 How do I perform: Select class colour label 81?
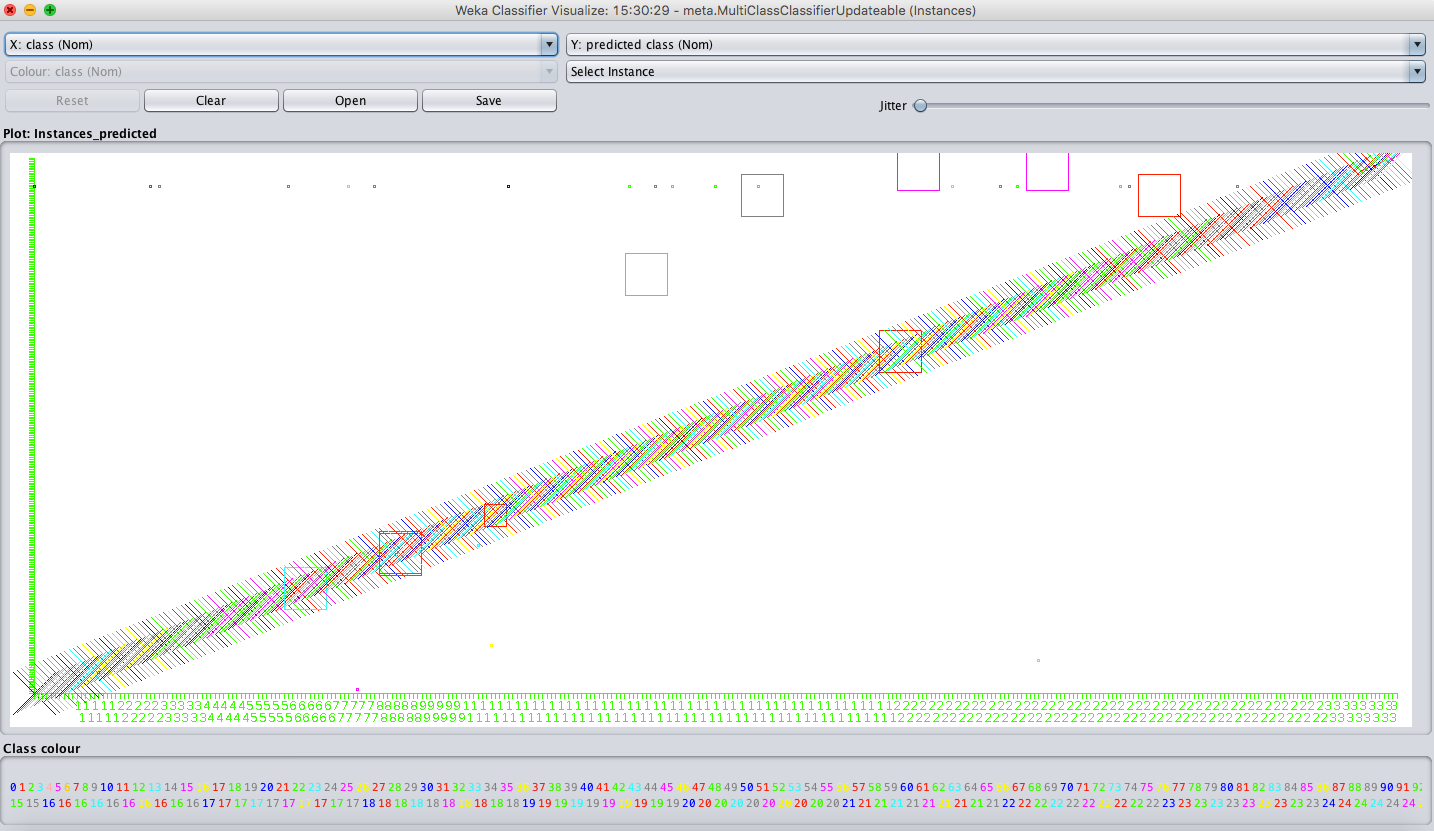pos(1243,787)
